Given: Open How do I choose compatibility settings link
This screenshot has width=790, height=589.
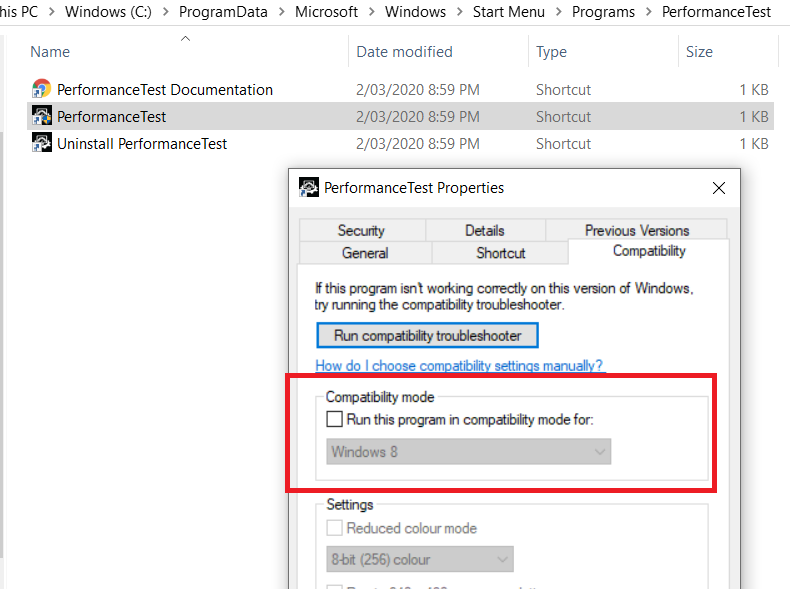Looking at the screenshot, I should point(459,366).
